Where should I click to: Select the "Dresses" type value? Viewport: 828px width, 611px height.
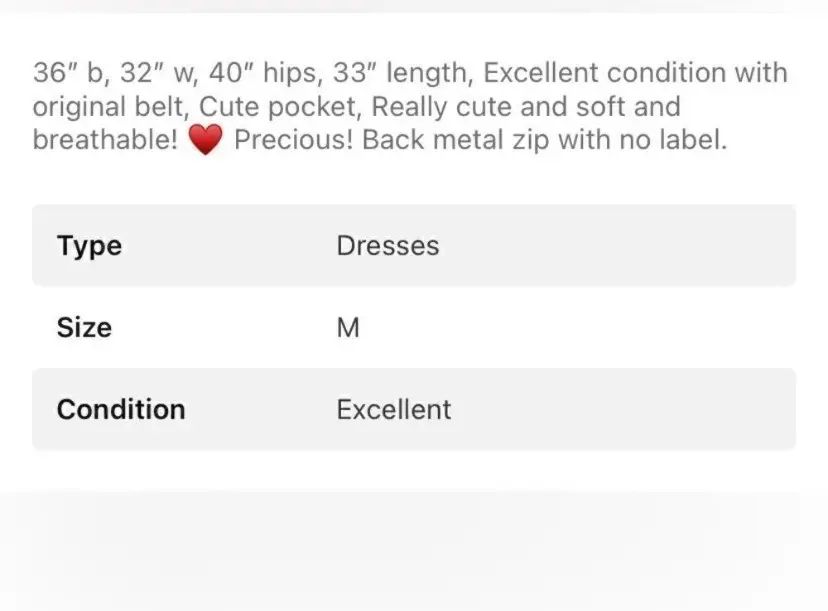(x=387, y=246)
